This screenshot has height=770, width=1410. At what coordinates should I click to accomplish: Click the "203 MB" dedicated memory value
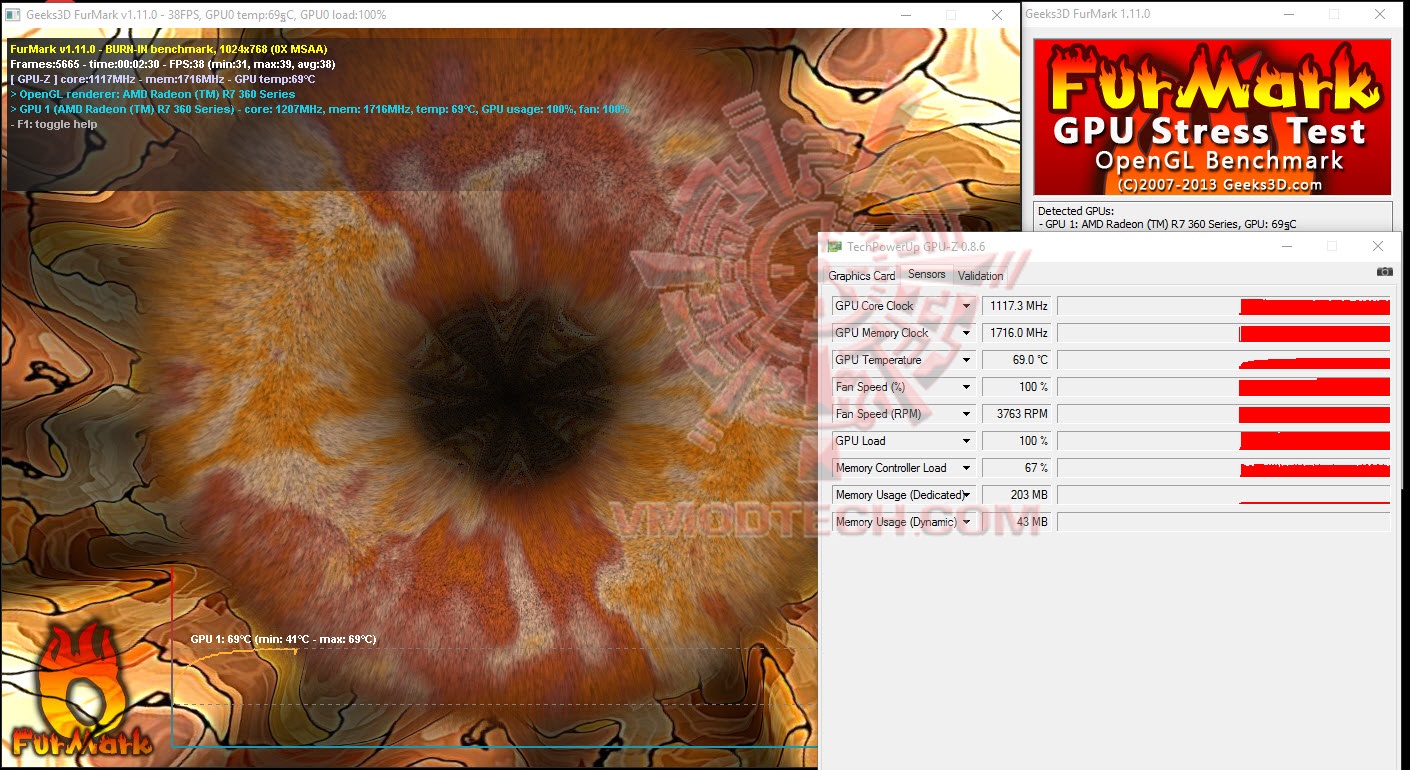coord(1016,495)
